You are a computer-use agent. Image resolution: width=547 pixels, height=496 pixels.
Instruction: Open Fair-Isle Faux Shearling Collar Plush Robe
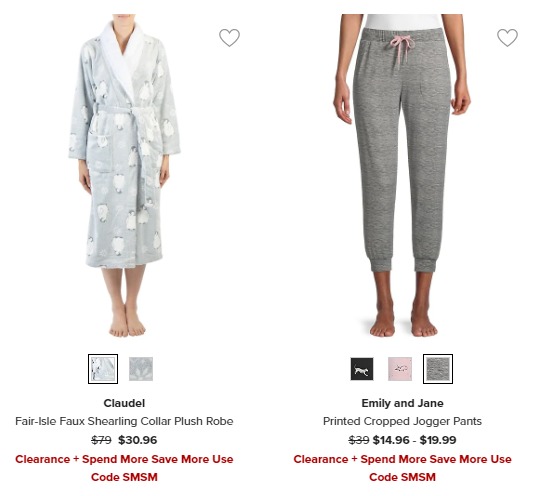tap(124, 421)
